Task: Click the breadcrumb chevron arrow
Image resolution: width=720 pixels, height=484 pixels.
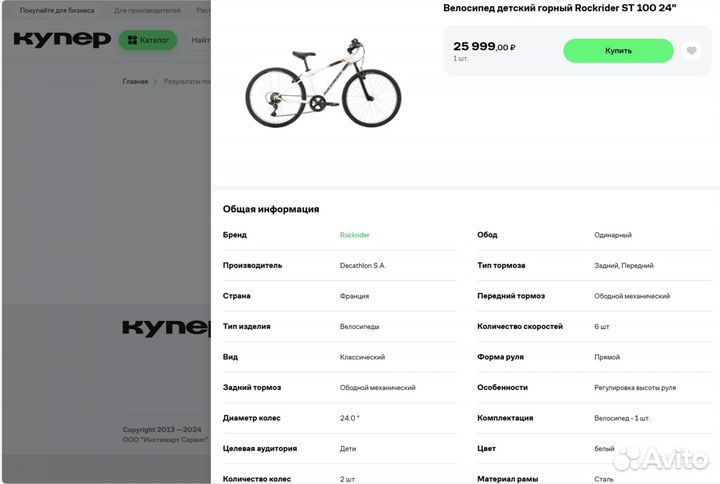Action: click(155, 82)
